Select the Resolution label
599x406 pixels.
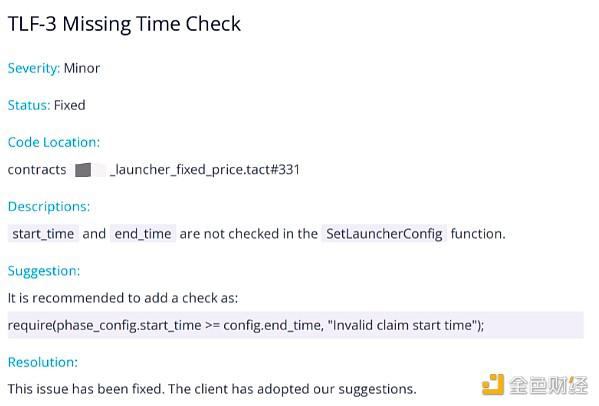click(43, 362)
